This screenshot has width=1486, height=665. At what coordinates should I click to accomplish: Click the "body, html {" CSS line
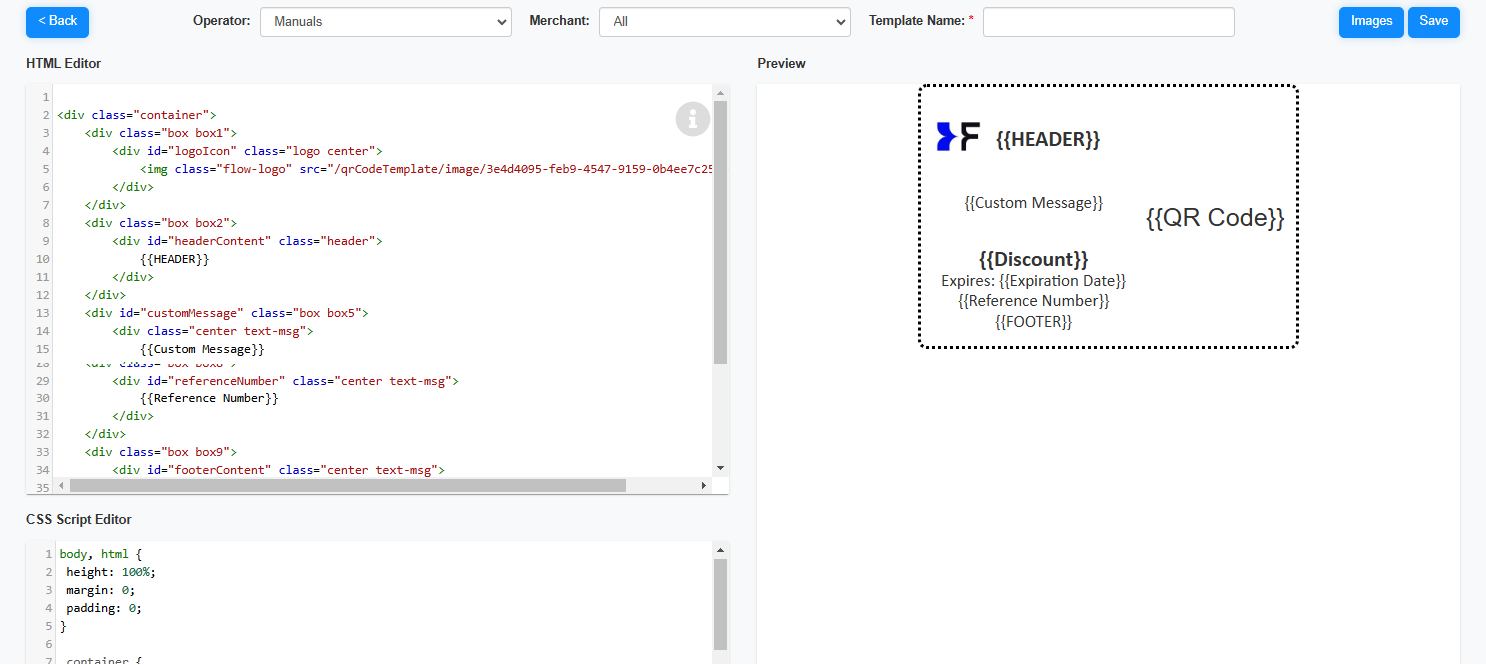(x=101, y=554)
